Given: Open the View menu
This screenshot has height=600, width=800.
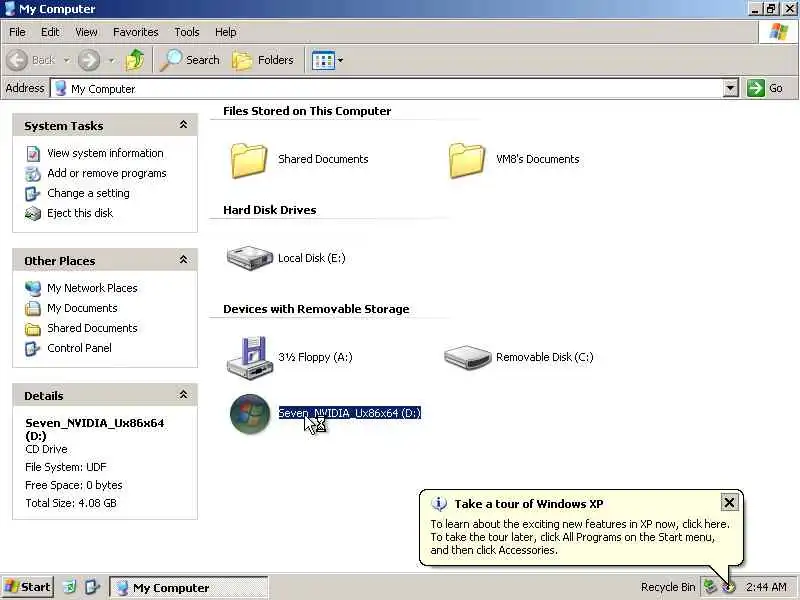Looking at the screenshot, I should (x=86, y=32).
